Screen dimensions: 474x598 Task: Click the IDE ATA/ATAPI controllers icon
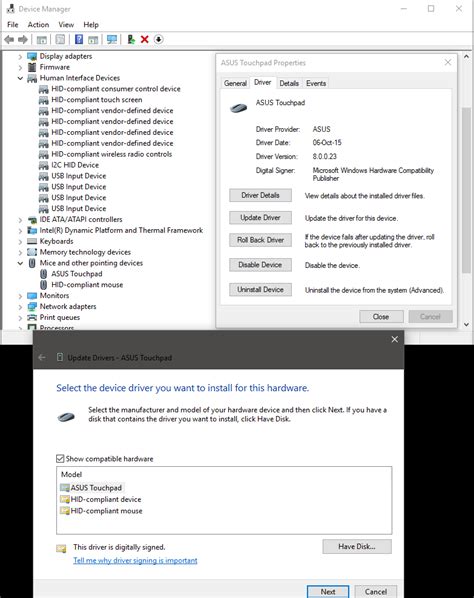click(32, 220)
